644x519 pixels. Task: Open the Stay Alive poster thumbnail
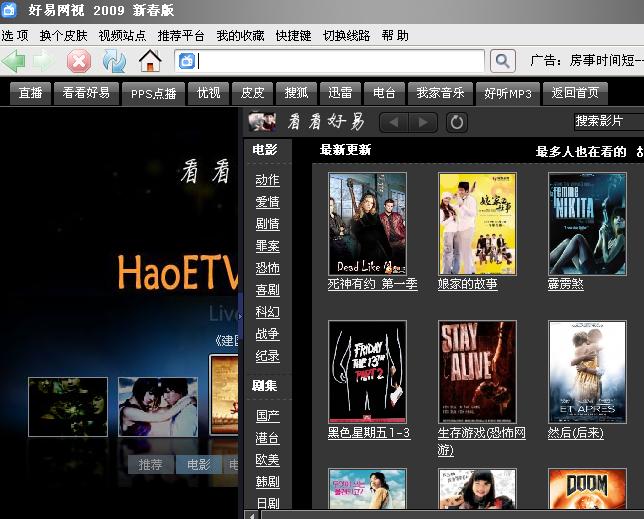(477, 372)
